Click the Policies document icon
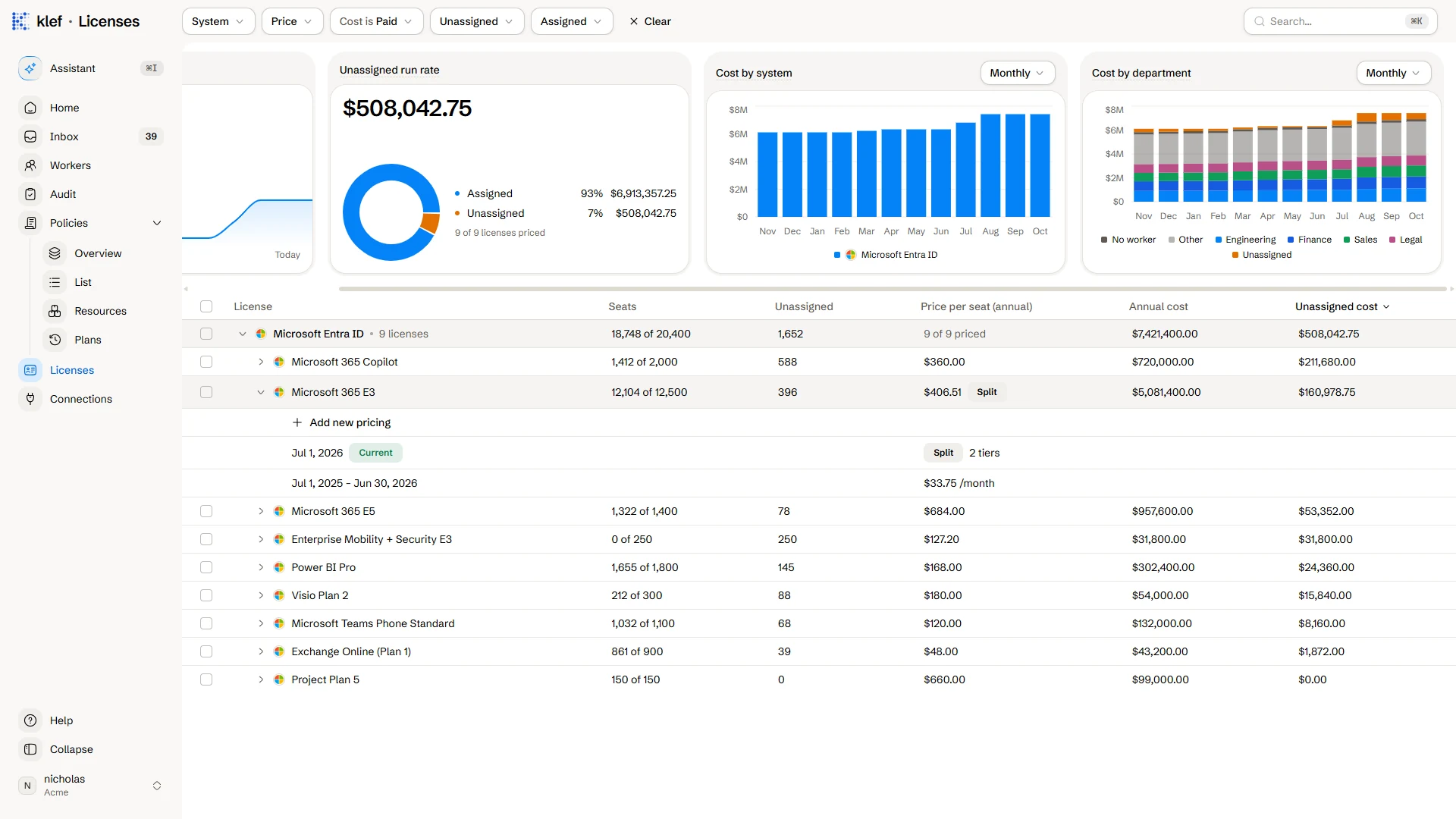The width and height of the screenshot is (1456, 819). [x=30, y=223]
